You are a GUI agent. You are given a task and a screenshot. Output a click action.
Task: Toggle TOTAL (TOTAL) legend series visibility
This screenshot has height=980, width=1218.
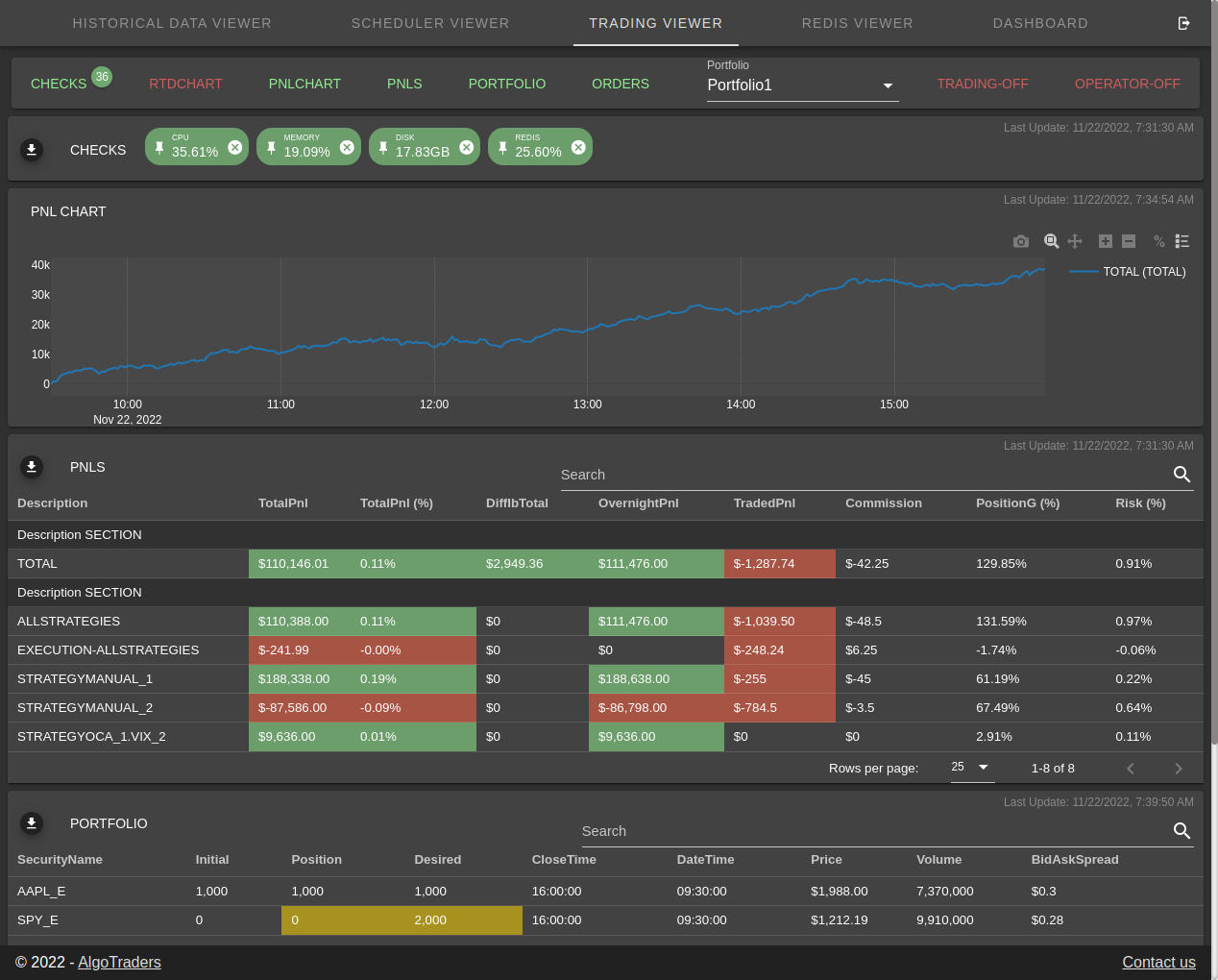pos(1128,272)
